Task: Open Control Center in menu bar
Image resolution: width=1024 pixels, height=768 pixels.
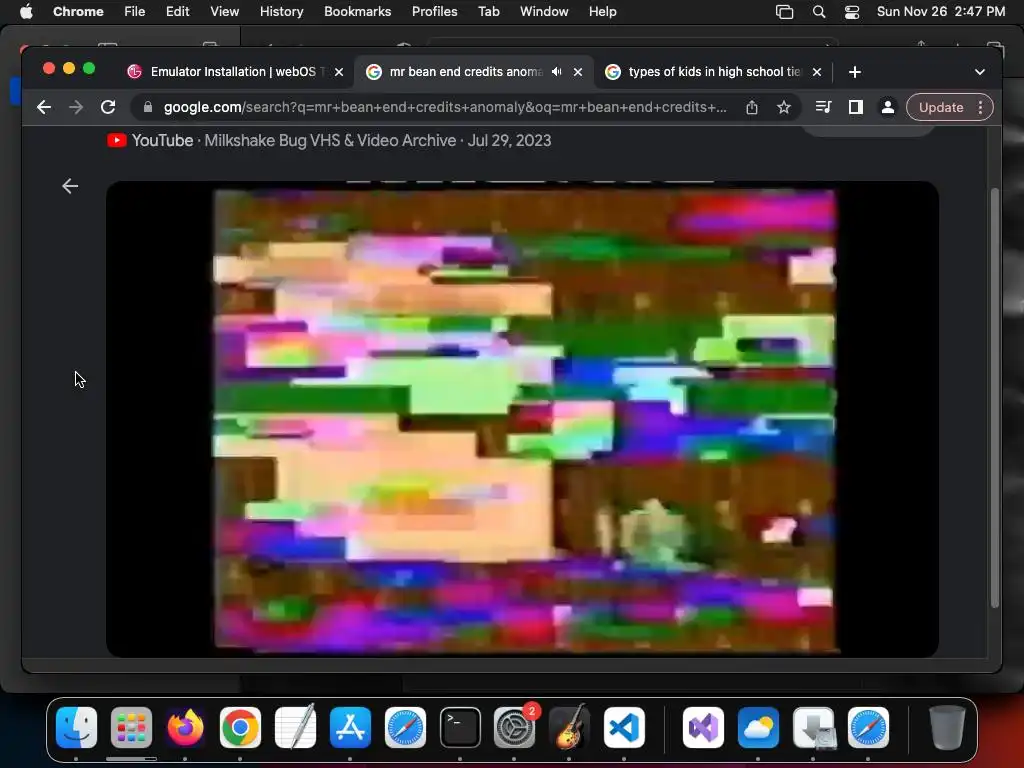Action: click(852, 12)
